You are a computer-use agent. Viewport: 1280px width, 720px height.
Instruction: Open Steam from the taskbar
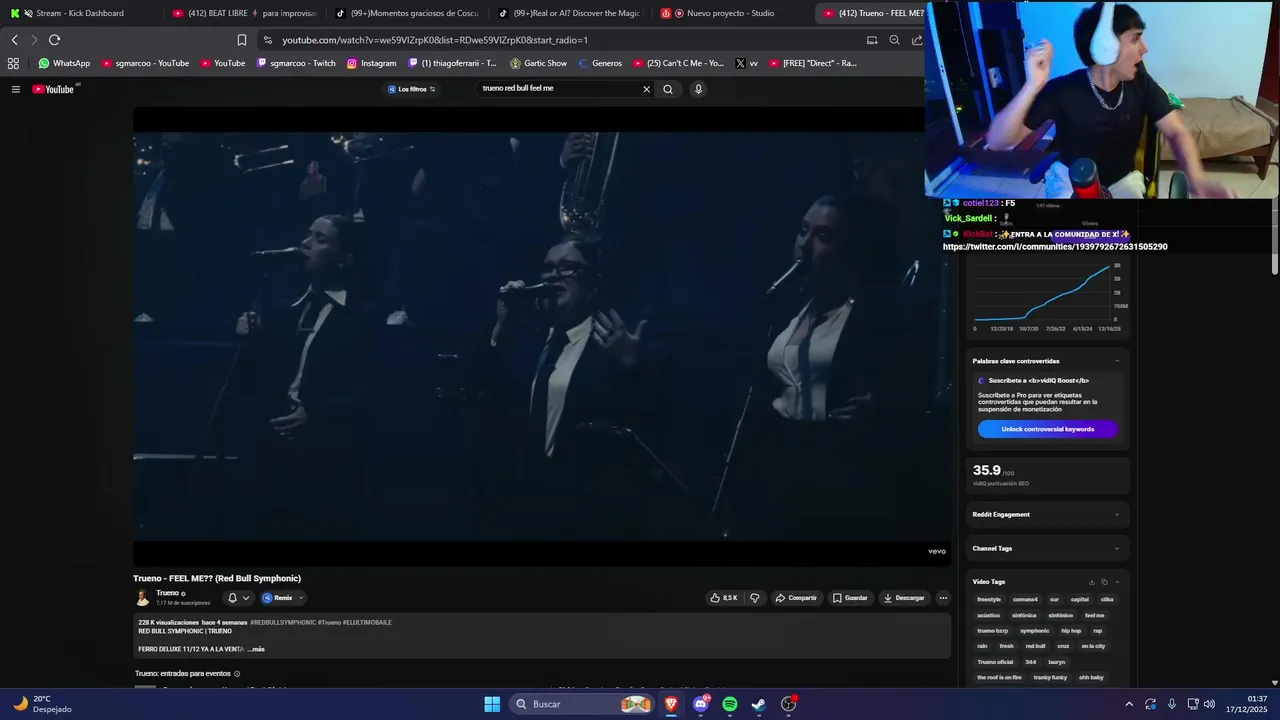click(x=759, y=704)
